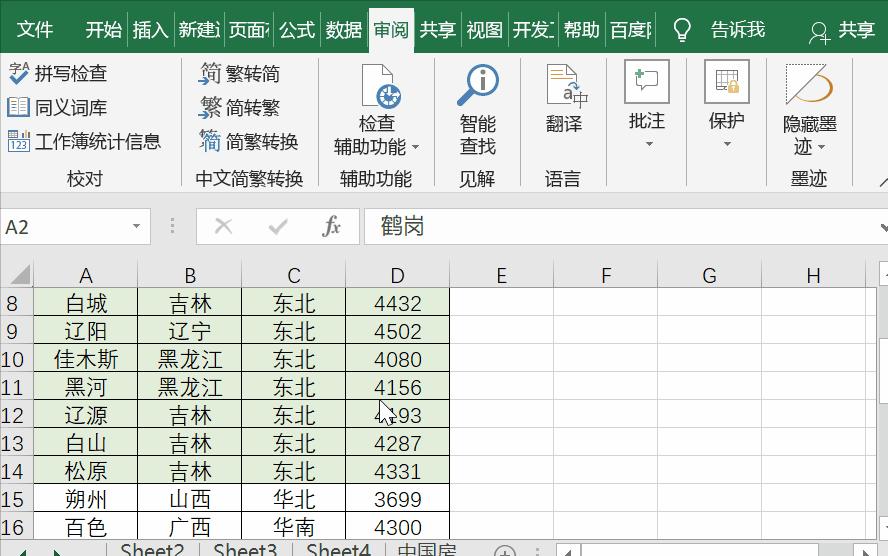The image size is (888, 556).
Task: Click the 检查辅助功能 accessibility icon
Action: (x=383, y=86)
